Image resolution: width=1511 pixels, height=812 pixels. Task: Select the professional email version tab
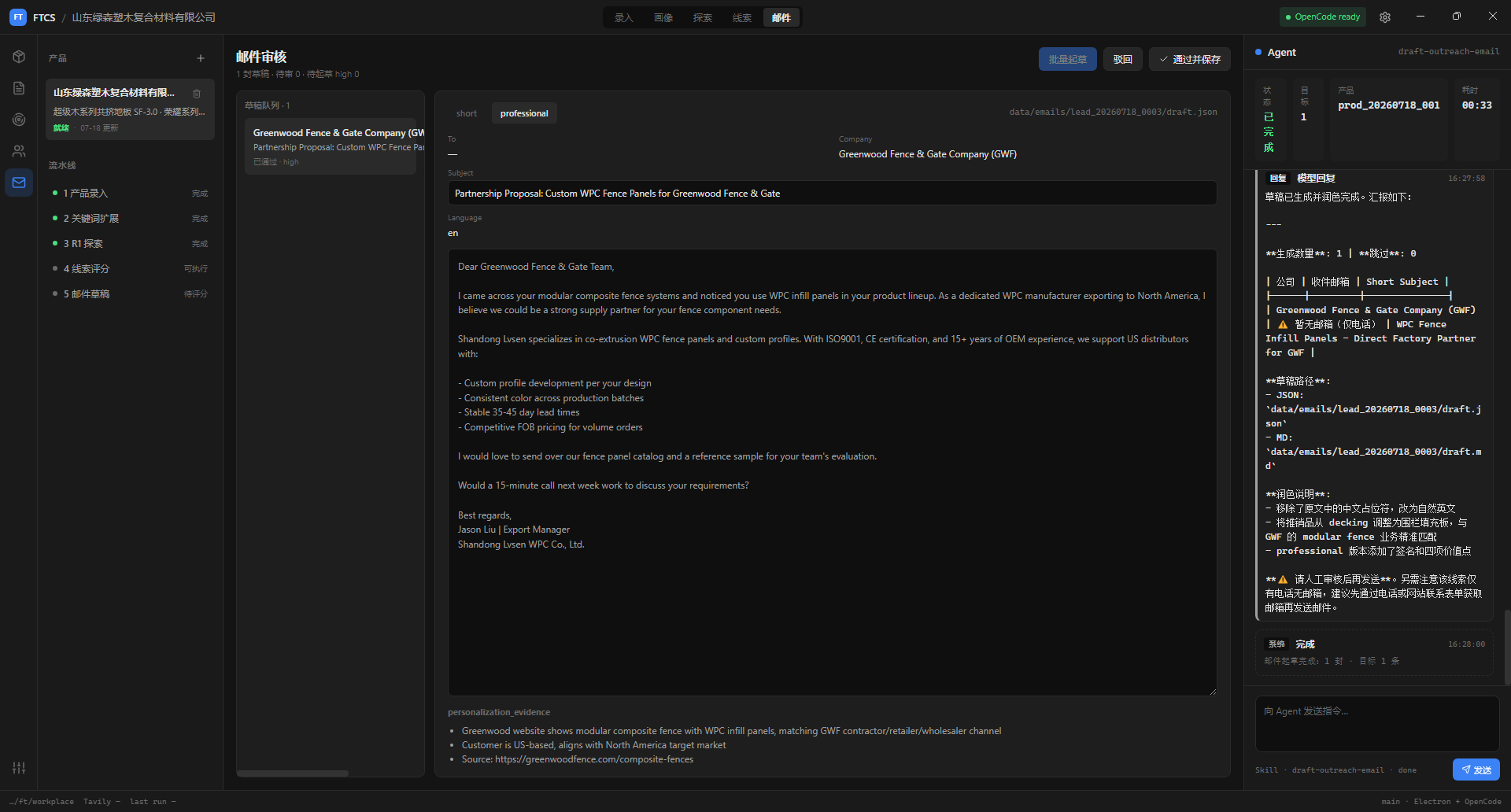524,113
